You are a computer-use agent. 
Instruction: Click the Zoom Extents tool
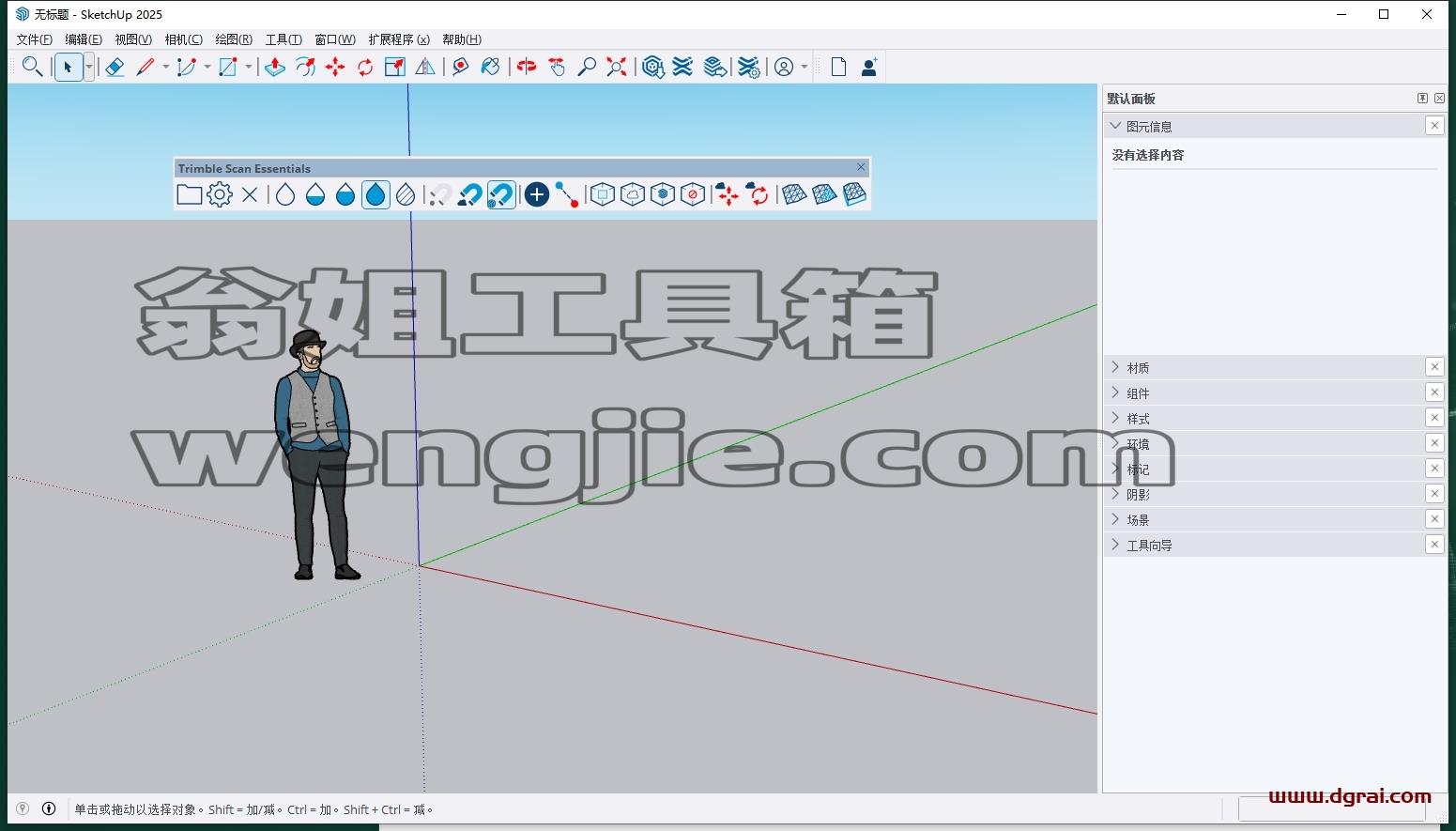(617, 67)
